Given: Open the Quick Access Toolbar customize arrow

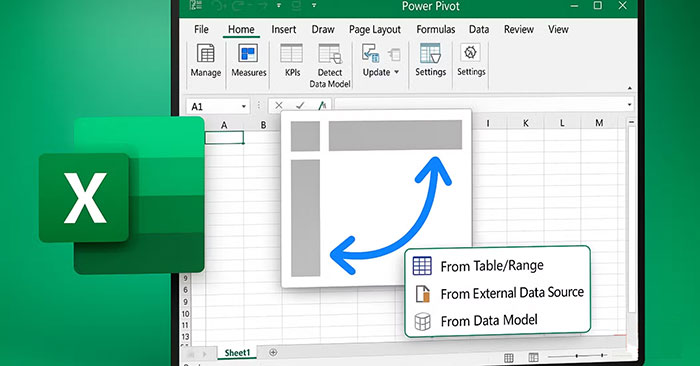Looking at the screenshot, I should 314,6.
